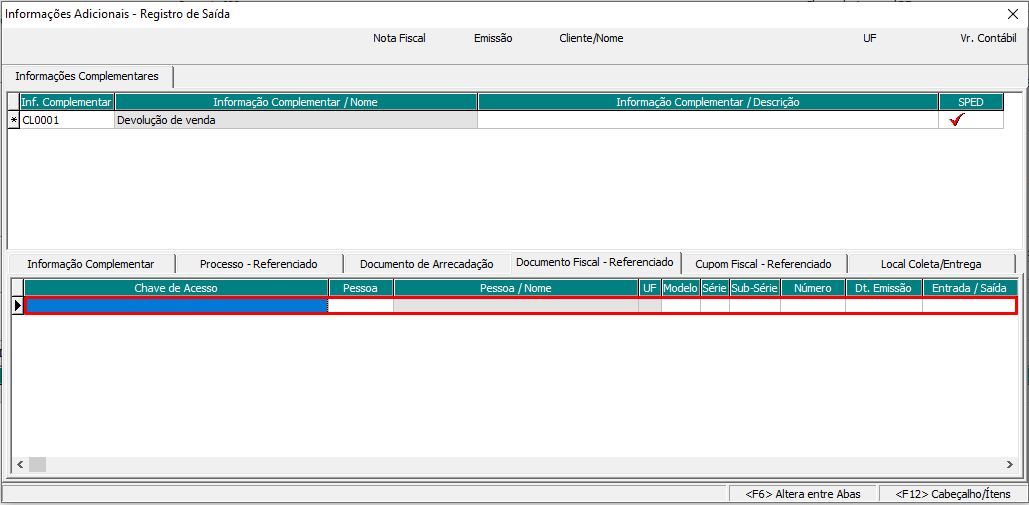Select the Documento Fiscal - Referenciado tab

click(x=595, y=262)
